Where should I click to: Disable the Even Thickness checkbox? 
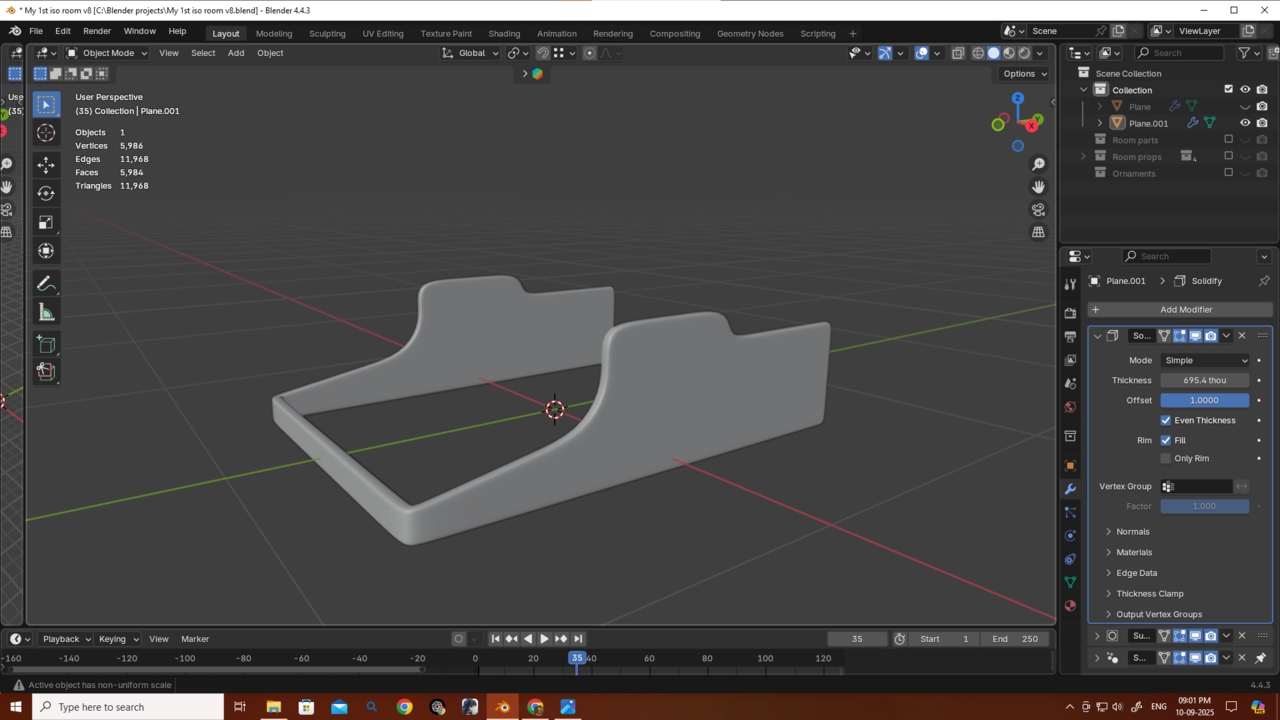(x=1166, y=420)
